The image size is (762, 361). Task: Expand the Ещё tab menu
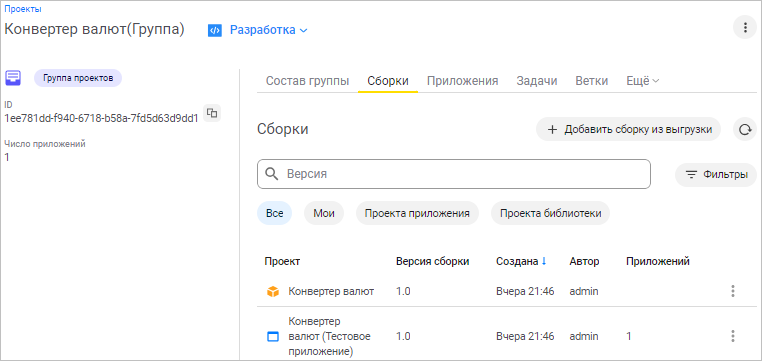pos(643,81)
